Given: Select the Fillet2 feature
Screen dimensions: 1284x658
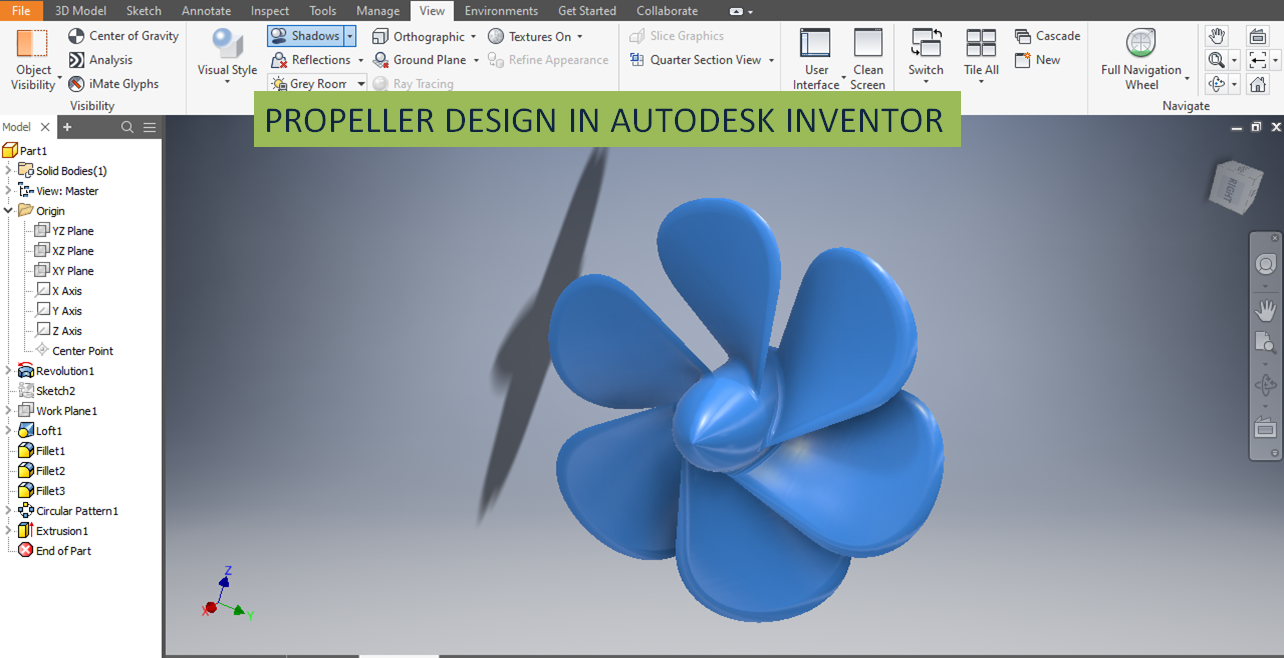Looking at the screenshot, I should (x=42, y=471).
